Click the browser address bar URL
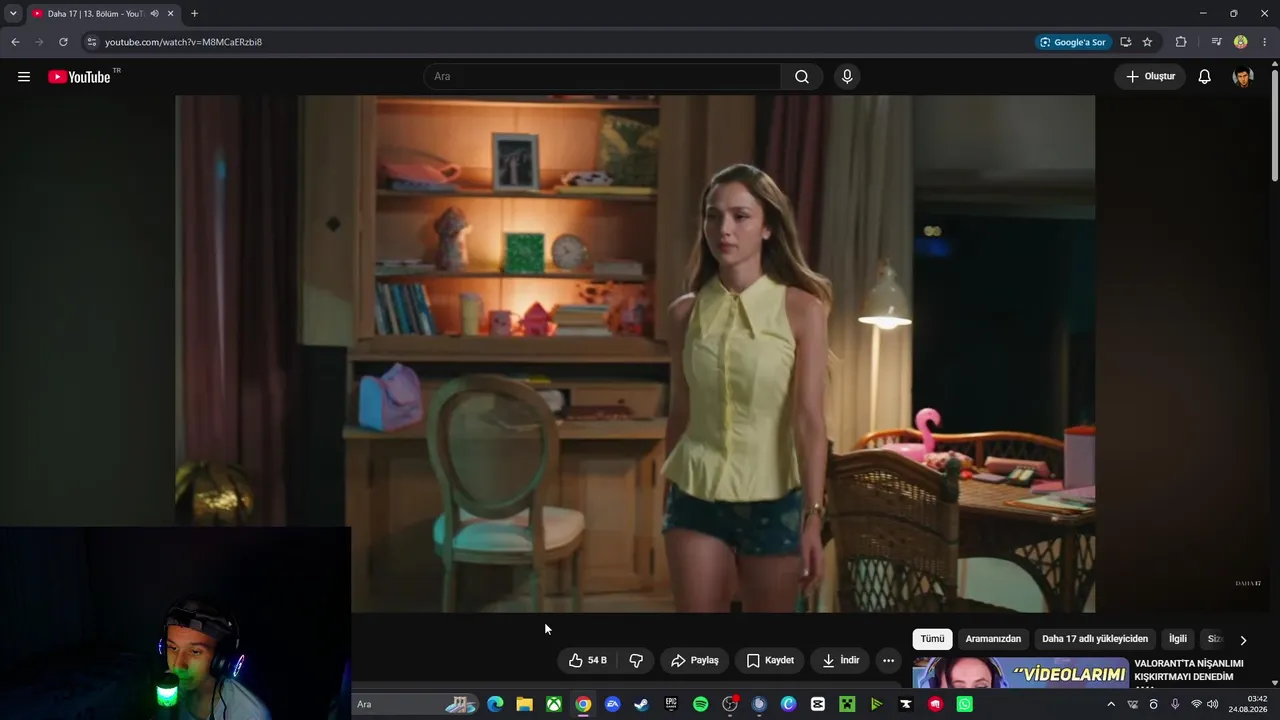This screenshot has width=1280, height=720. coord(183,42)
